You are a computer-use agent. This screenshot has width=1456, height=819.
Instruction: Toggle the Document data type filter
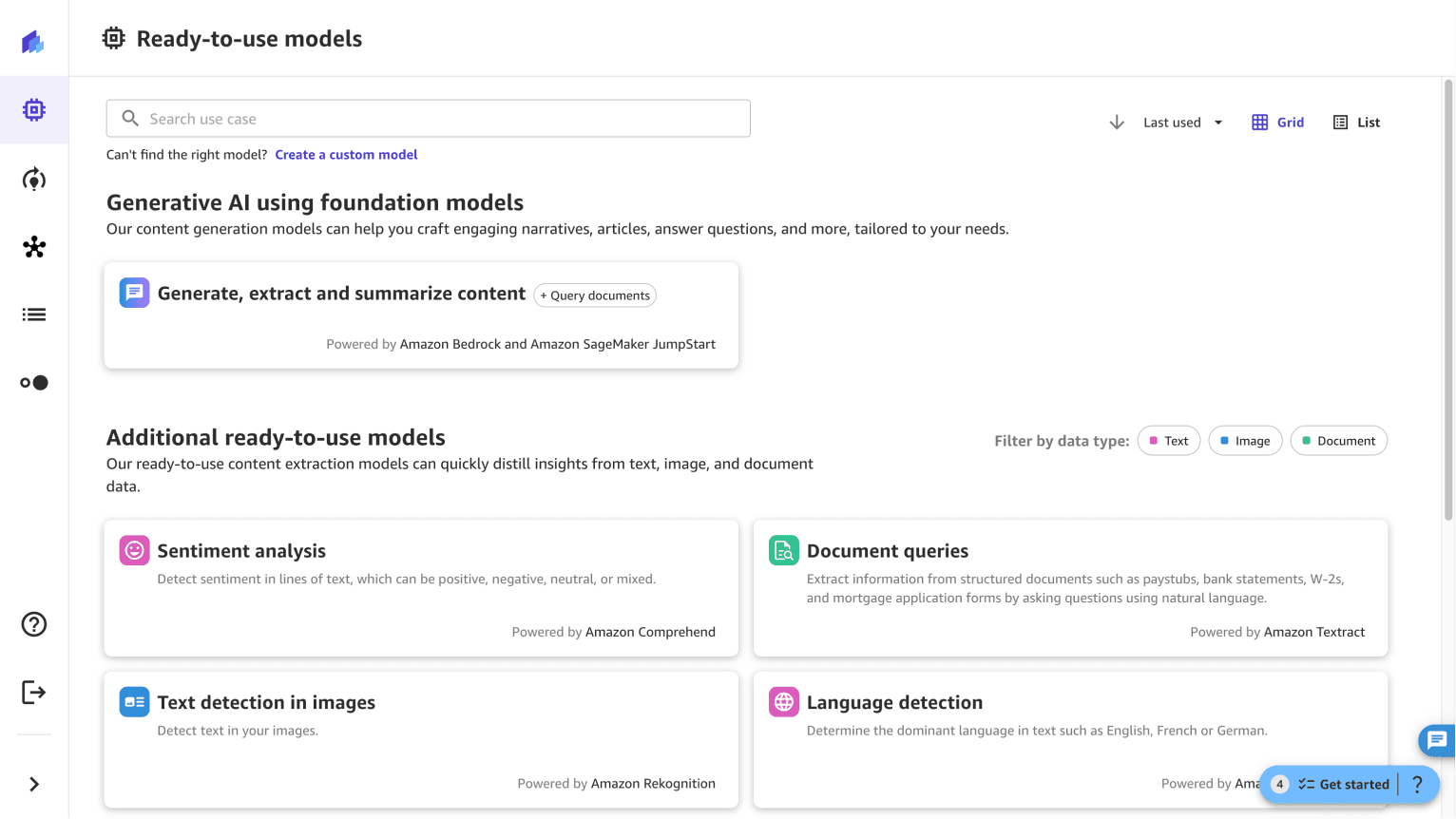[x=1338, y=441]
